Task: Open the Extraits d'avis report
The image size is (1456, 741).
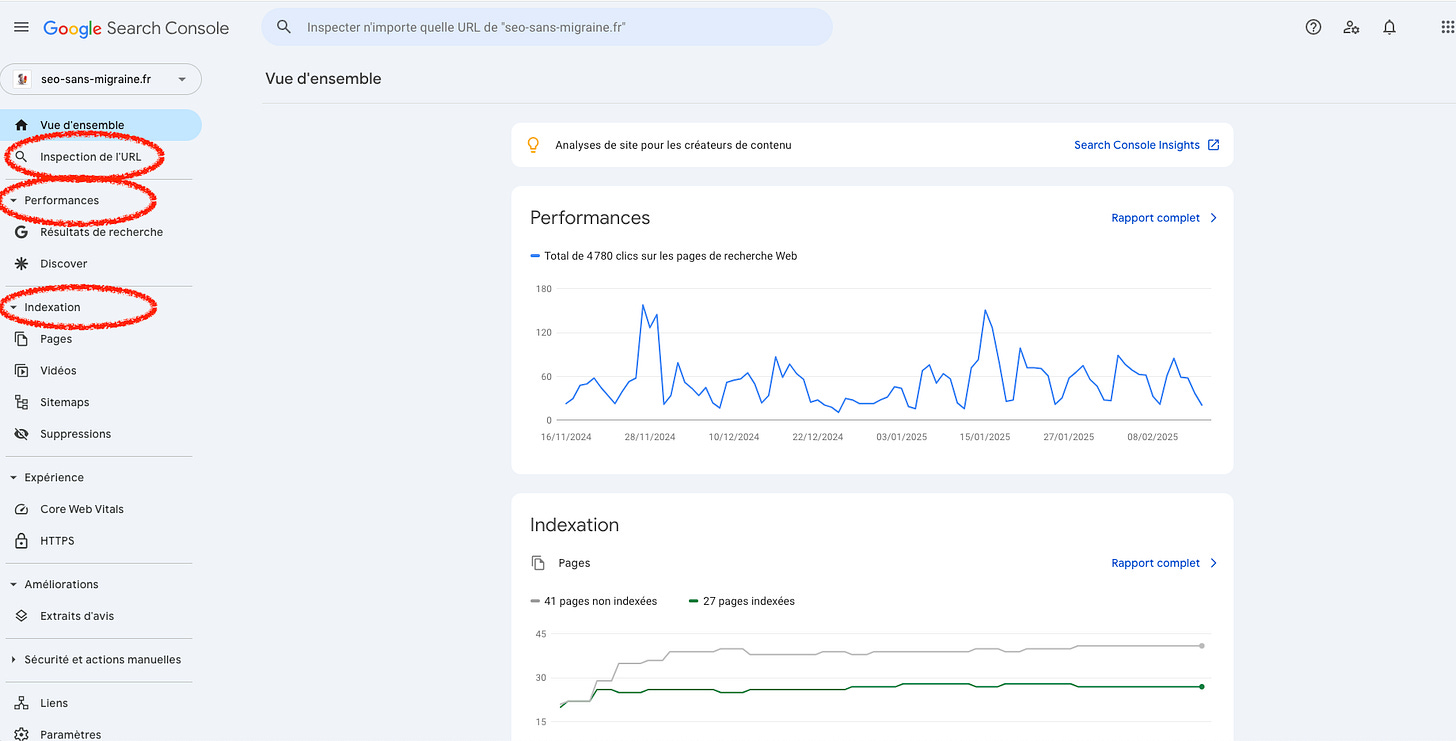Action: (x=77, y=616)
